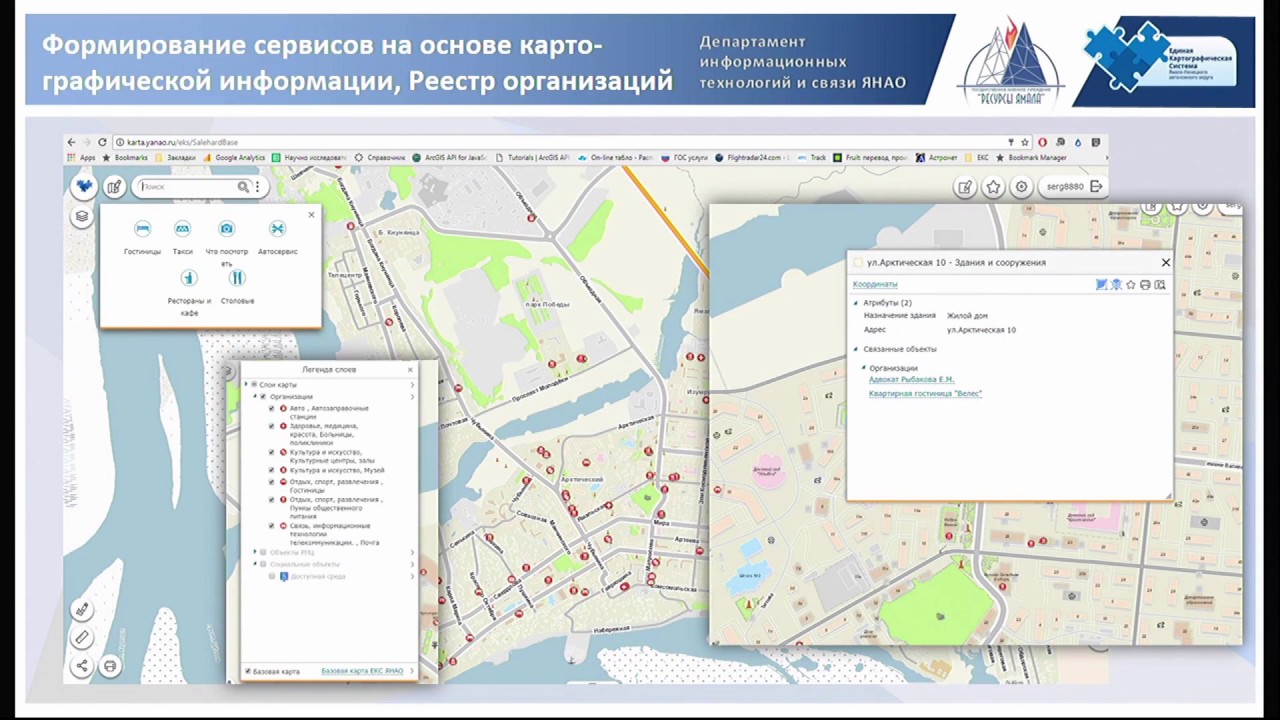Select the Автосервис wrench icon
Screen dimensions: 1280x720
pos(277,229)
